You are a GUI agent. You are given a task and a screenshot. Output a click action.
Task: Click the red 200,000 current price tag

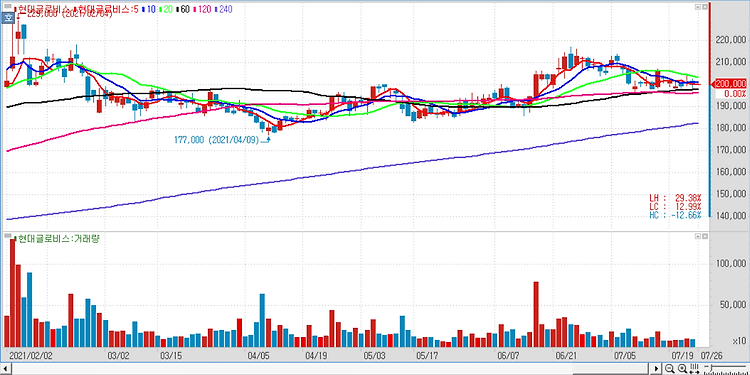tap(730, 83)
